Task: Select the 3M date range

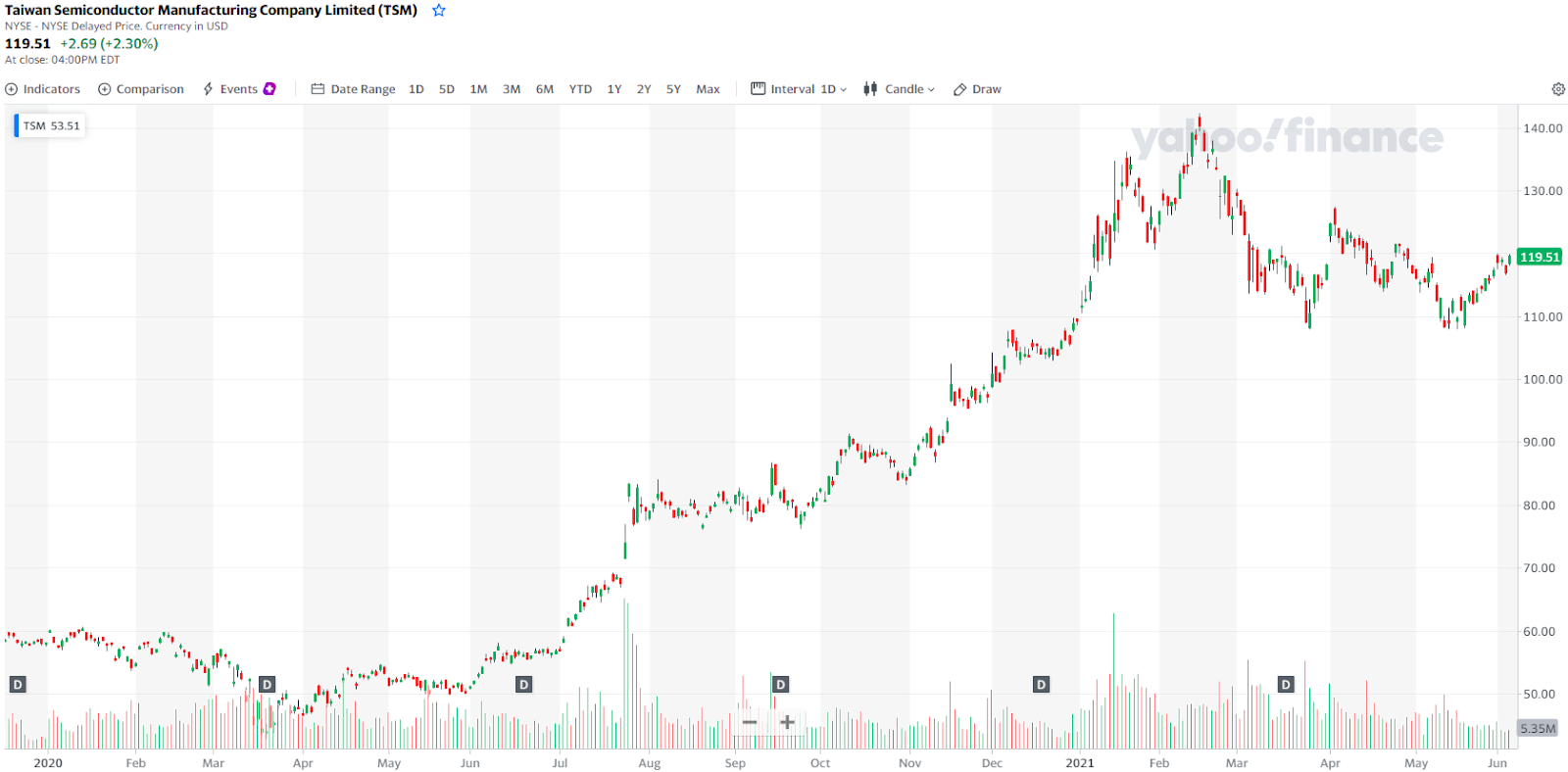Action: (512, 89)
